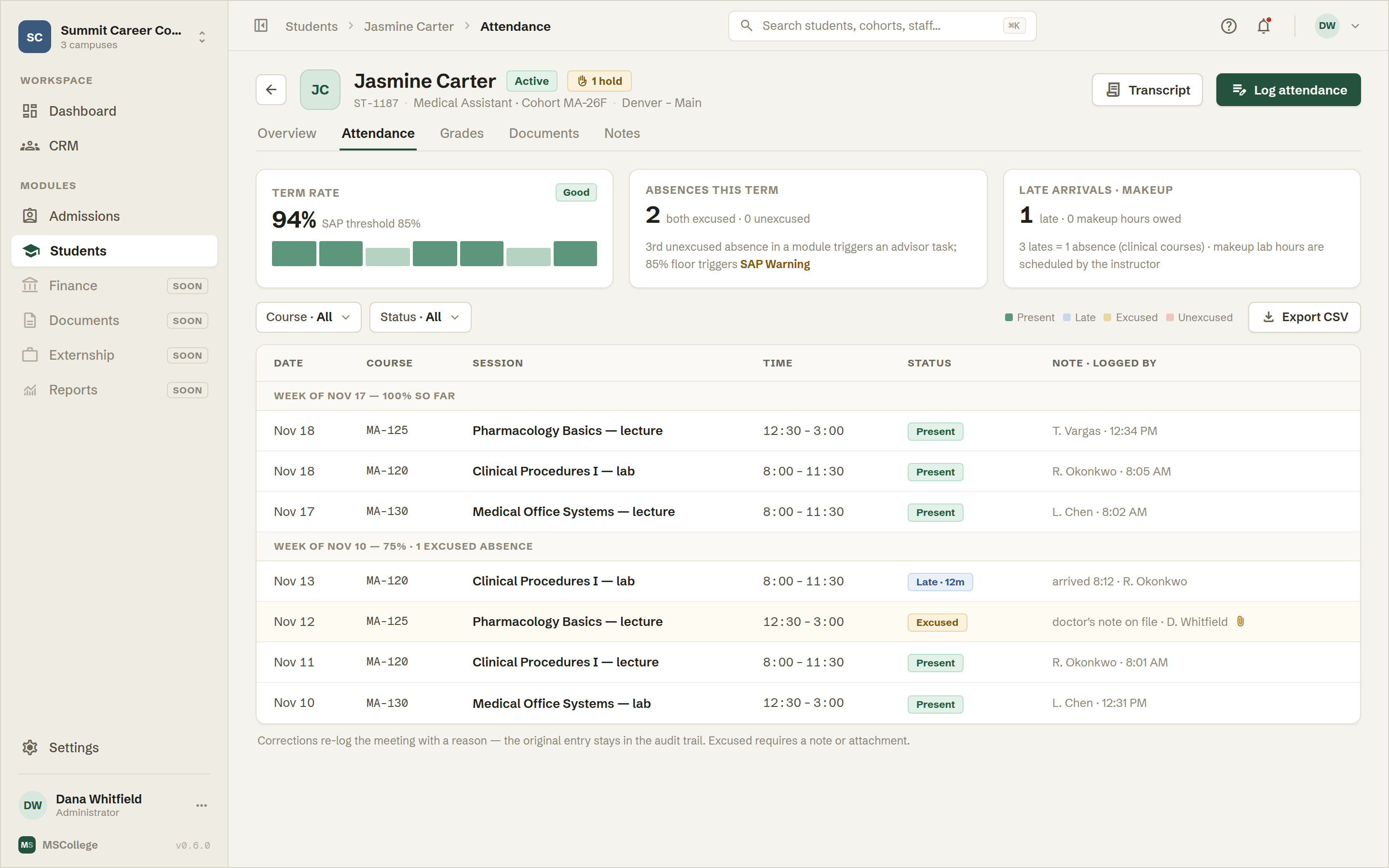1389x868 pixels.
Task: Click the Documents file icon in sidebar
Action: (x=30, y=320)
